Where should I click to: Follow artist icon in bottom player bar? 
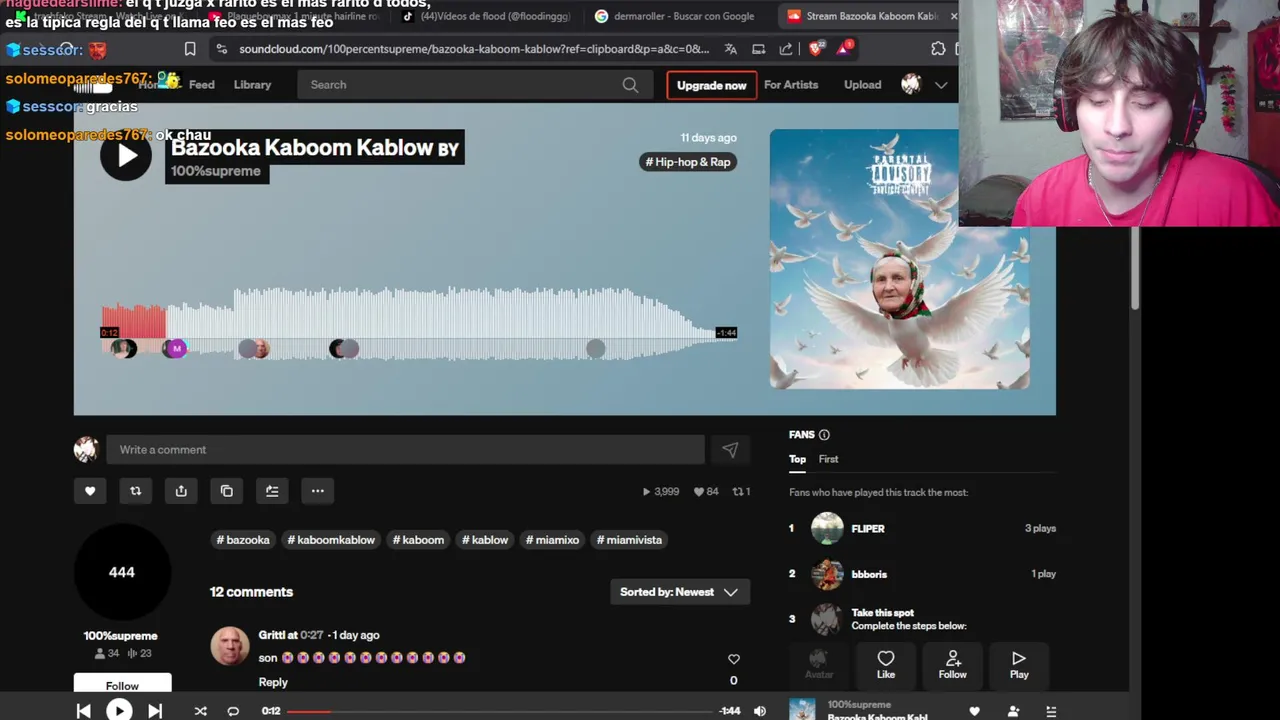1013,711
